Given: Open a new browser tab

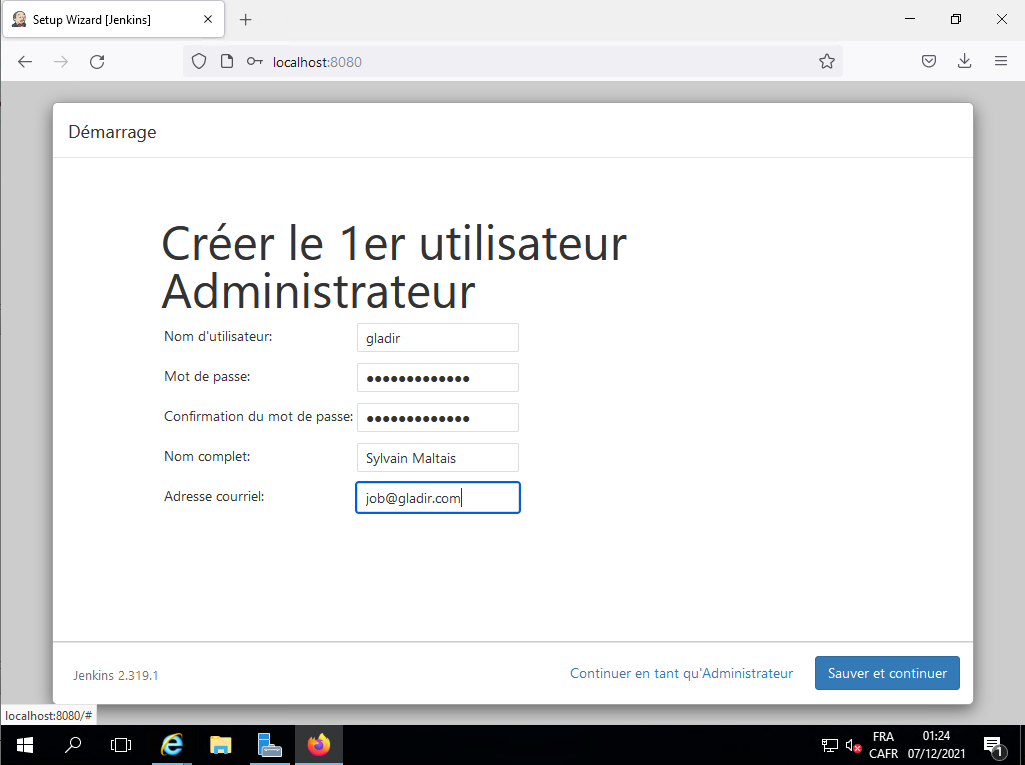Looking at the screenshot, I should 246,20.
